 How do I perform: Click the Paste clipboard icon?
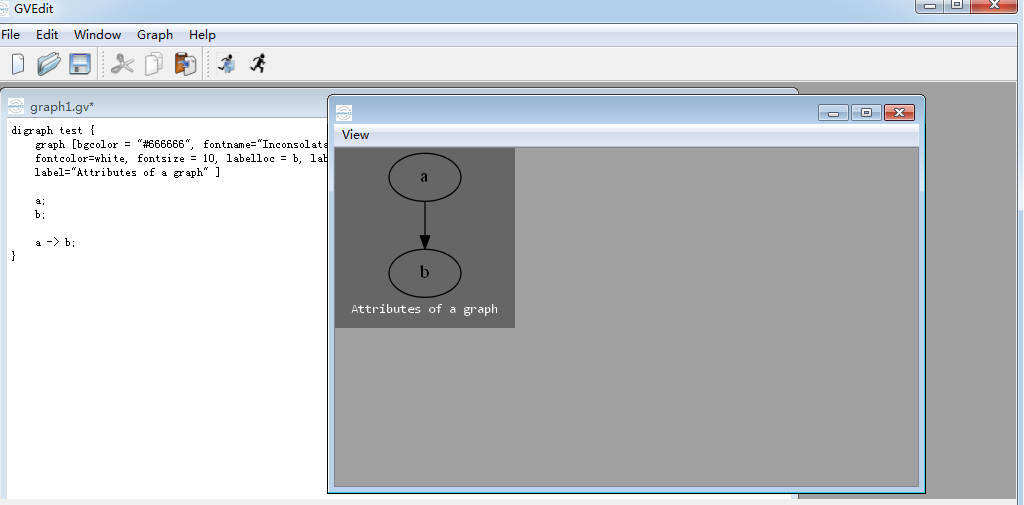pos(185,63)
